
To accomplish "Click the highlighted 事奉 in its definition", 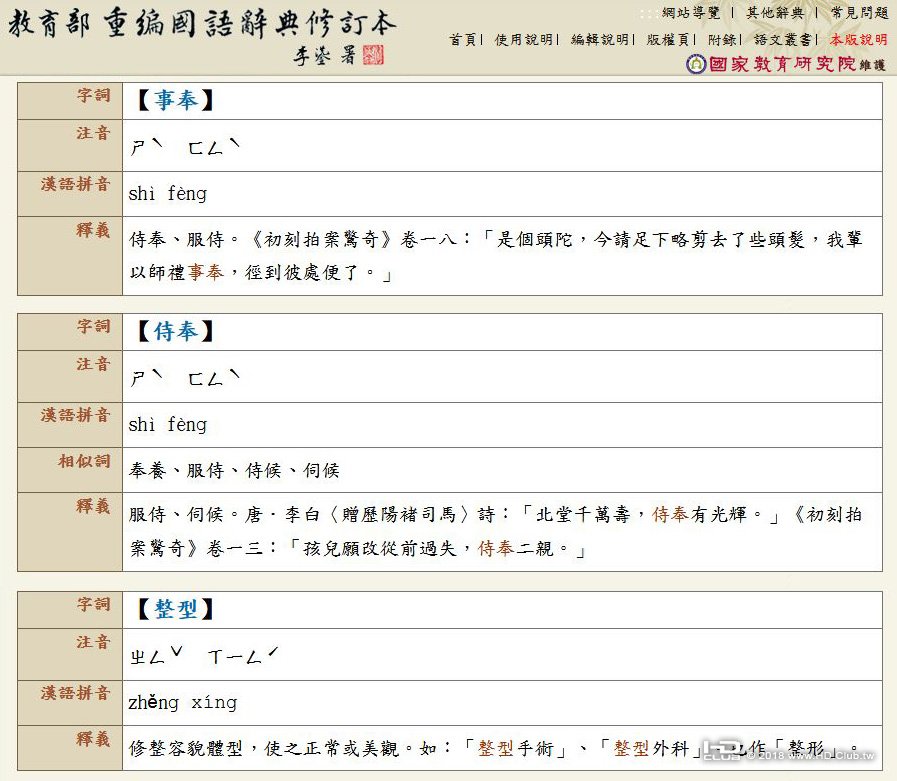I will (205, 272).
